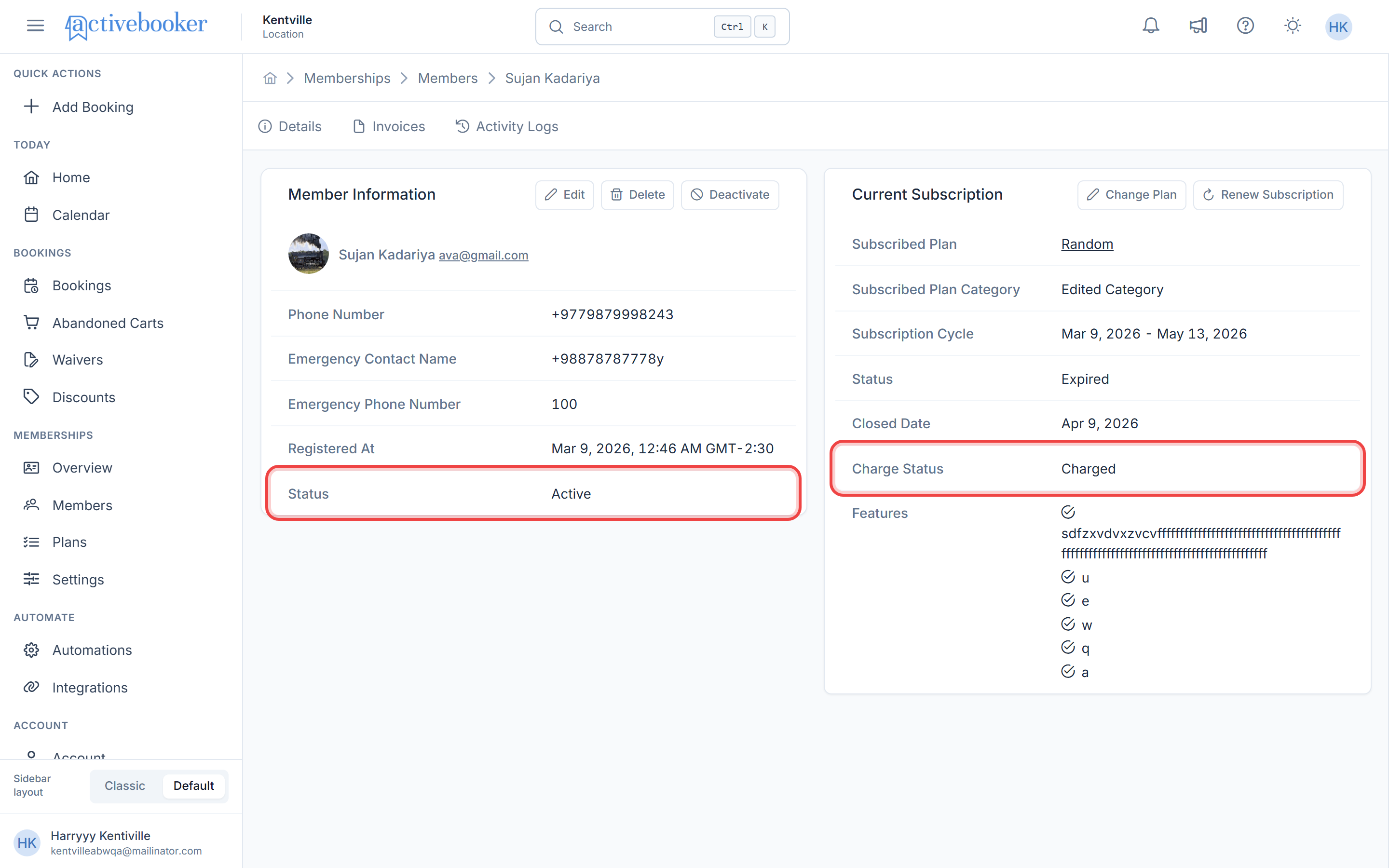Viewport: 1389px width, 868px height.
Task: Open Add Booking quick action
Action: coord(93,107)
